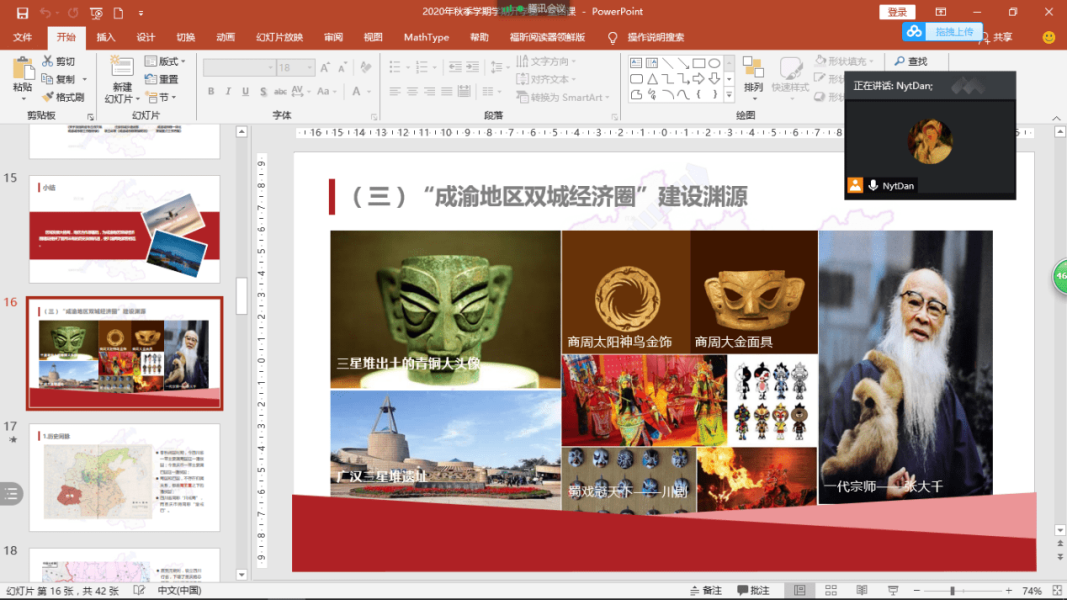Image resolution: width=1067 pixels, height=600 pixels.
Task: Switch to Insert (插入) tab
Action: pos(105,37)
